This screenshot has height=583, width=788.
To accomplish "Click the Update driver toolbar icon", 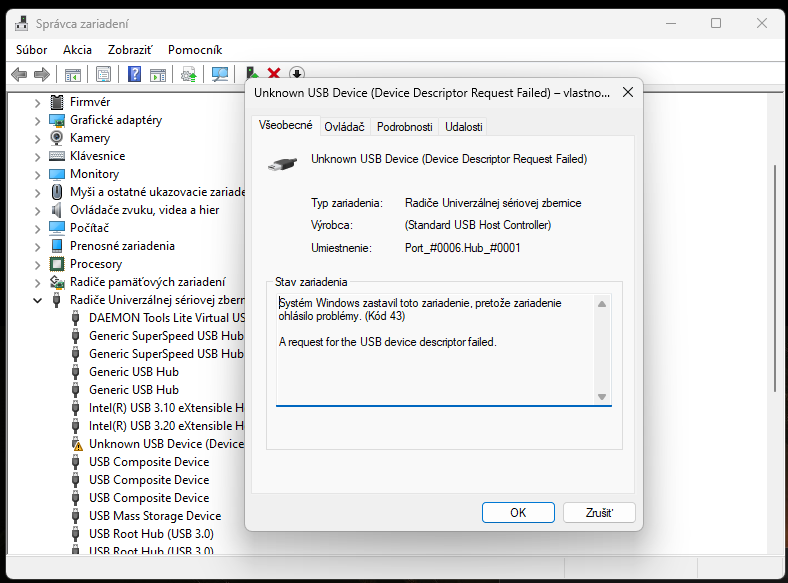I will (x=188, y=74).
